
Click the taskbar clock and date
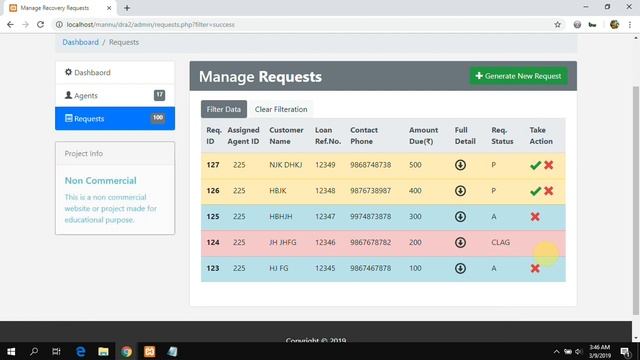coord(600,351)
